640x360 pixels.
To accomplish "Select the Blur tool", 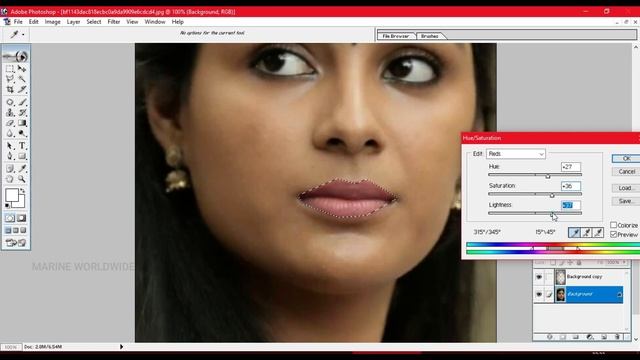I will click(10, 133).
